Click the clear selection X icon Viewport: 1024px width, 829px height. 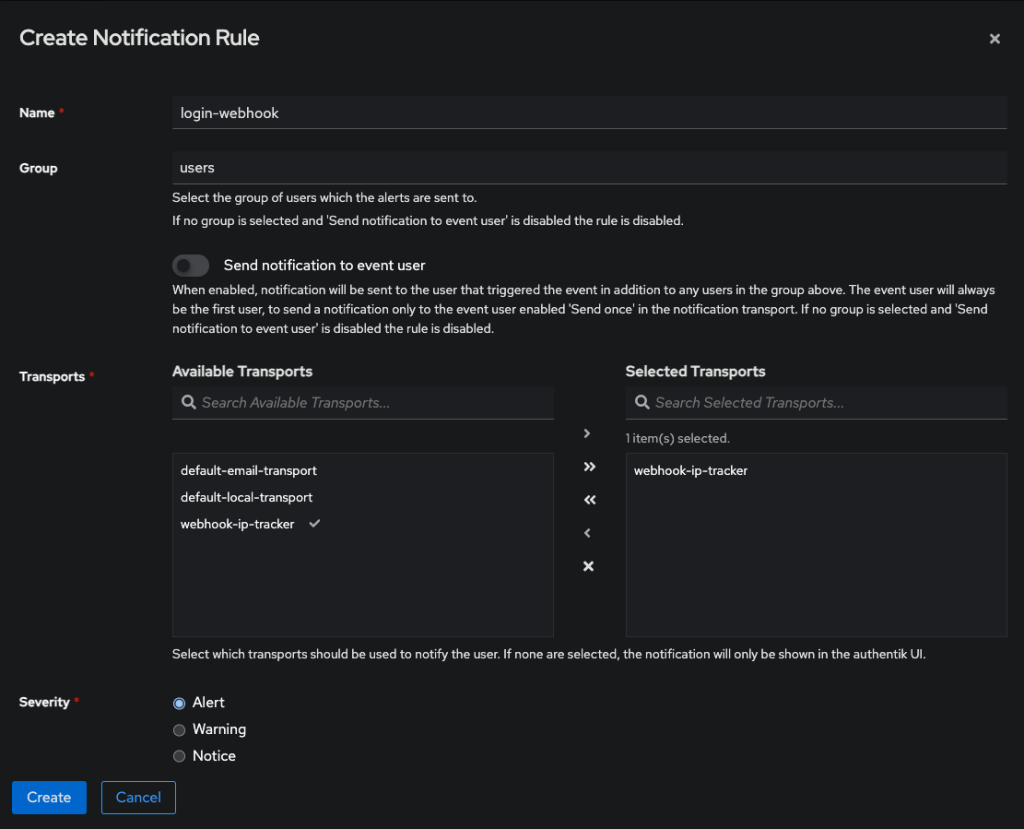coord(588,566)
